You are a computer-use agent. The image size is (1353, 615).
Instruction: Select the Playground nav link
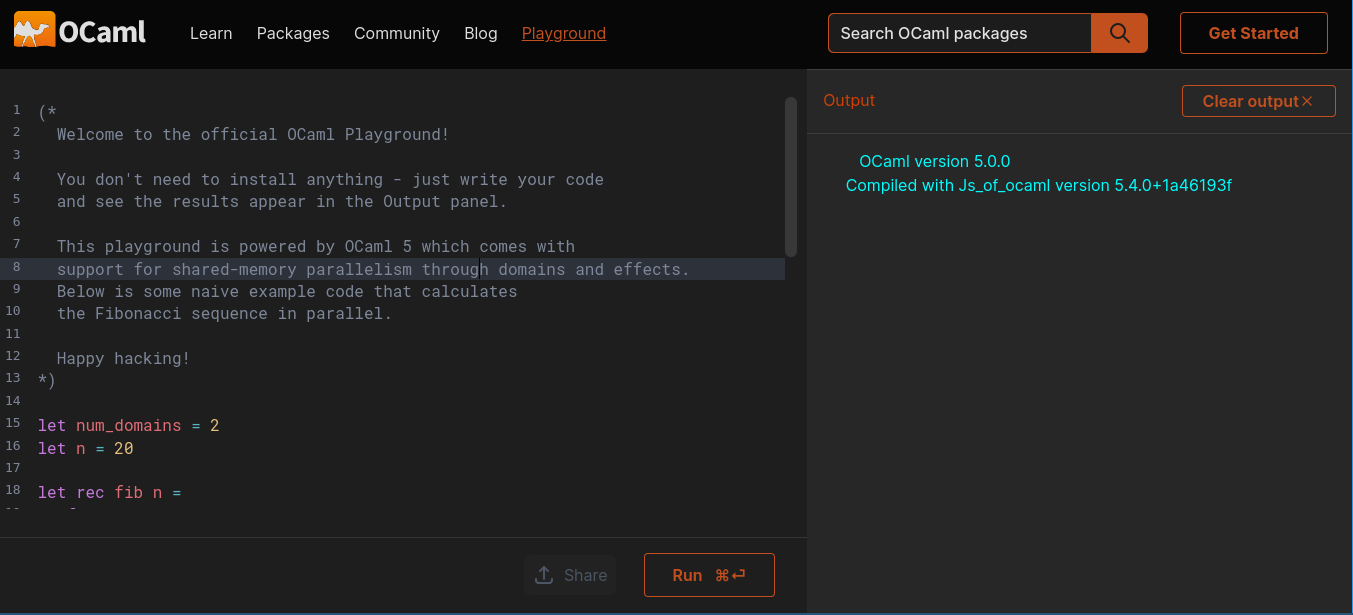(x=564, y=33)
